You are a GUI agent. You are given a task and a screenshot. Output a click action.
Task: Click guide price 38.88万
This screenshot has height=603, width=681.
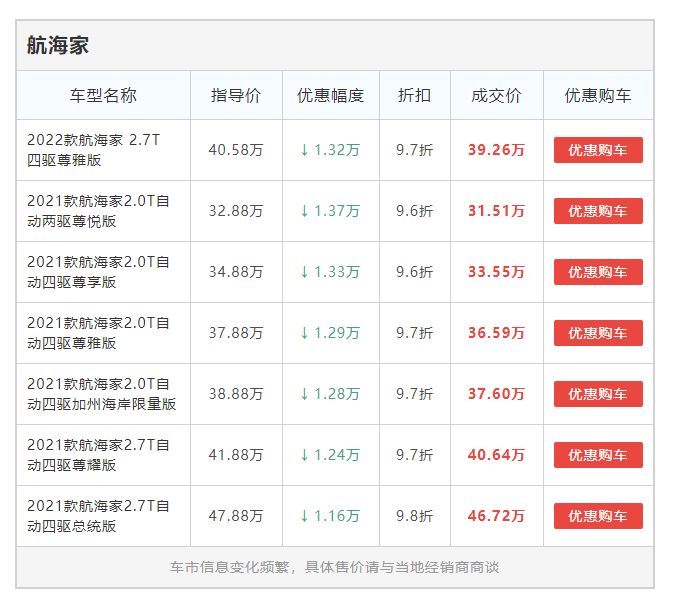click(x=236, y=394)
